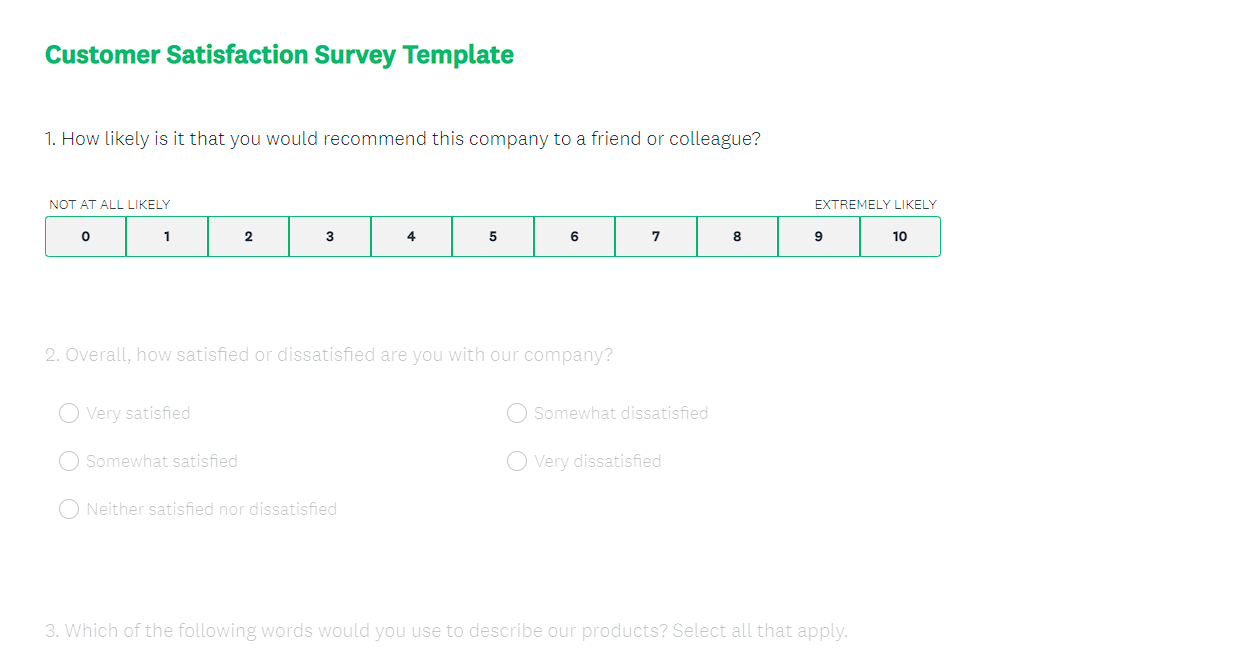Screen dimensions: 1258x665
Task: Pick rating 2 on the recommendation scale
Action: point(248,237)
